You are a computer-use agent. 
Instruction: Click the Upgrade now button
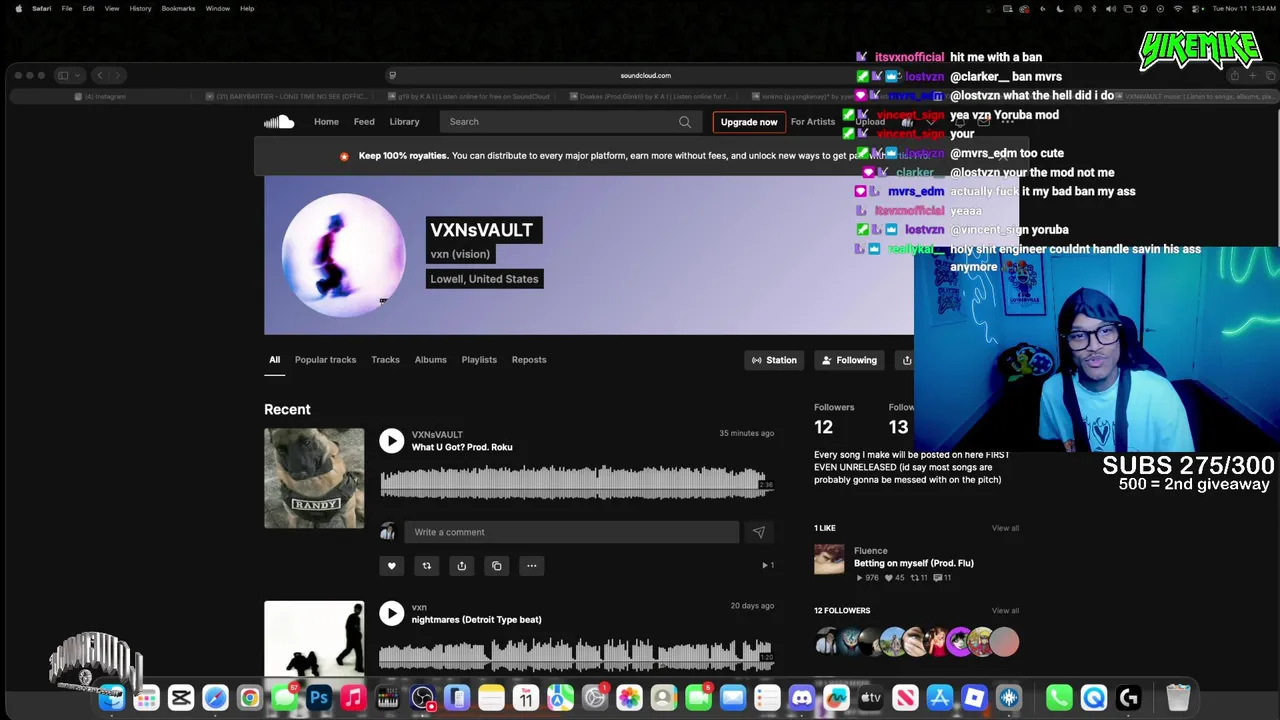(749, 122)
